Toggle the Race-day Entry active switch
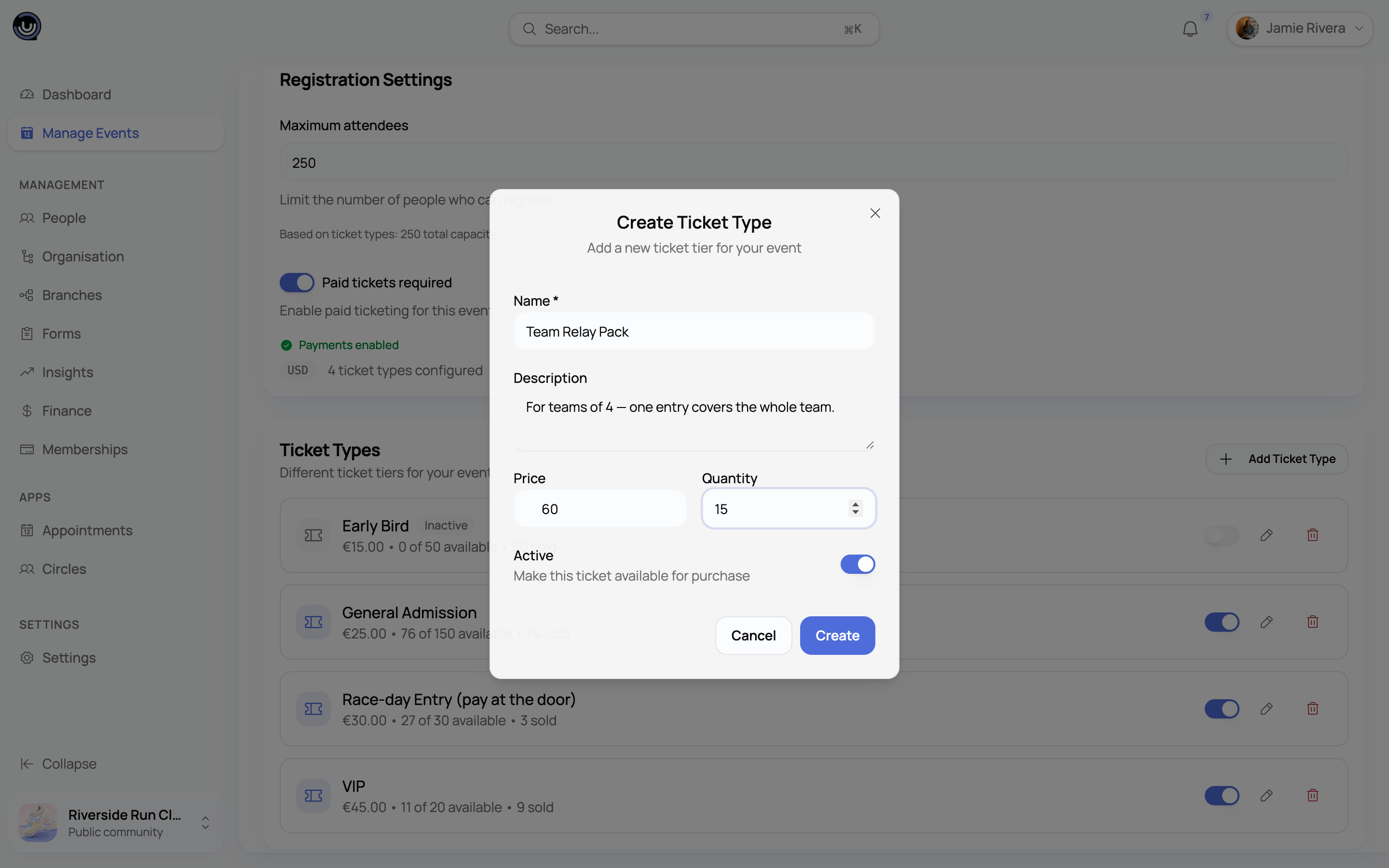This screenshot has width=1389, height=868. coord(1222,708)
